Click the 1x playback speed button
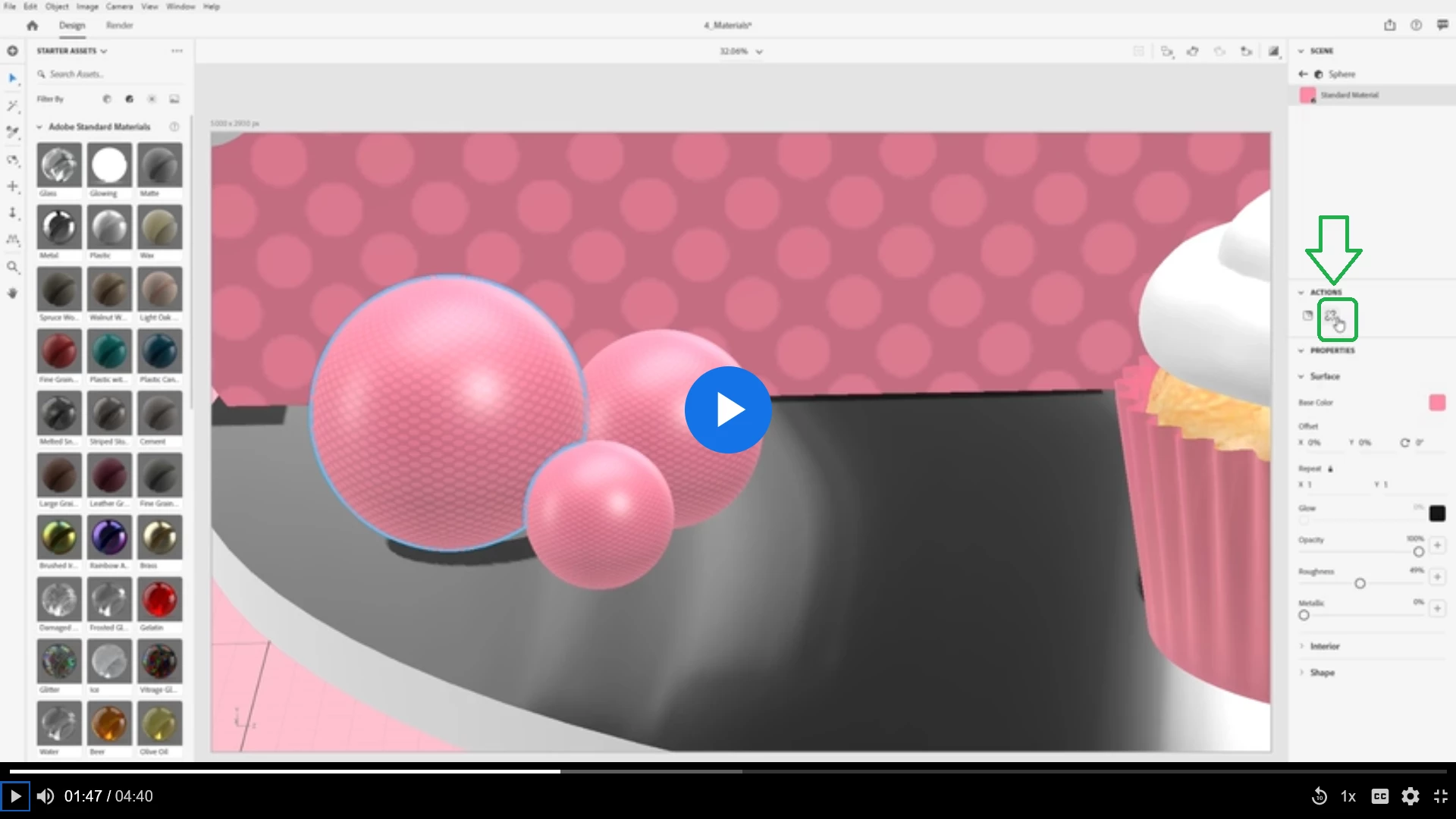Image resolution: width=1456 pixels, height=819 pixels. coord(1348,796)
